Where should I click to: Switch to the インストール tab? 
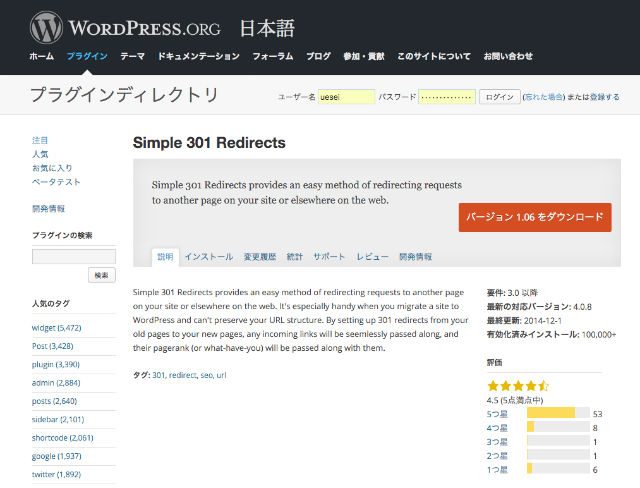pyautogui.click(x=209, y=257)
